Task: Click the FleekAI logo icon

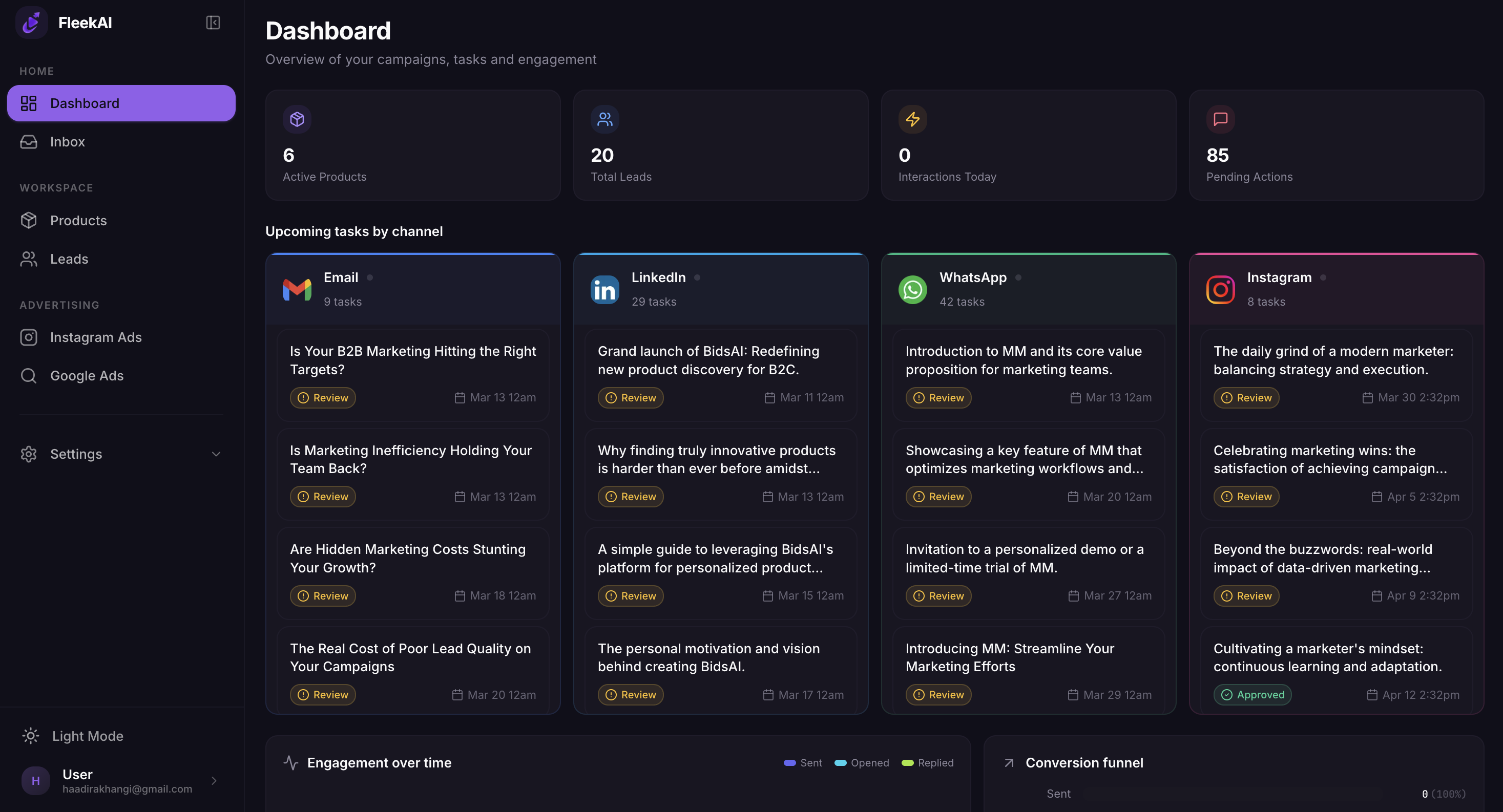Action: tap(32, 23)
